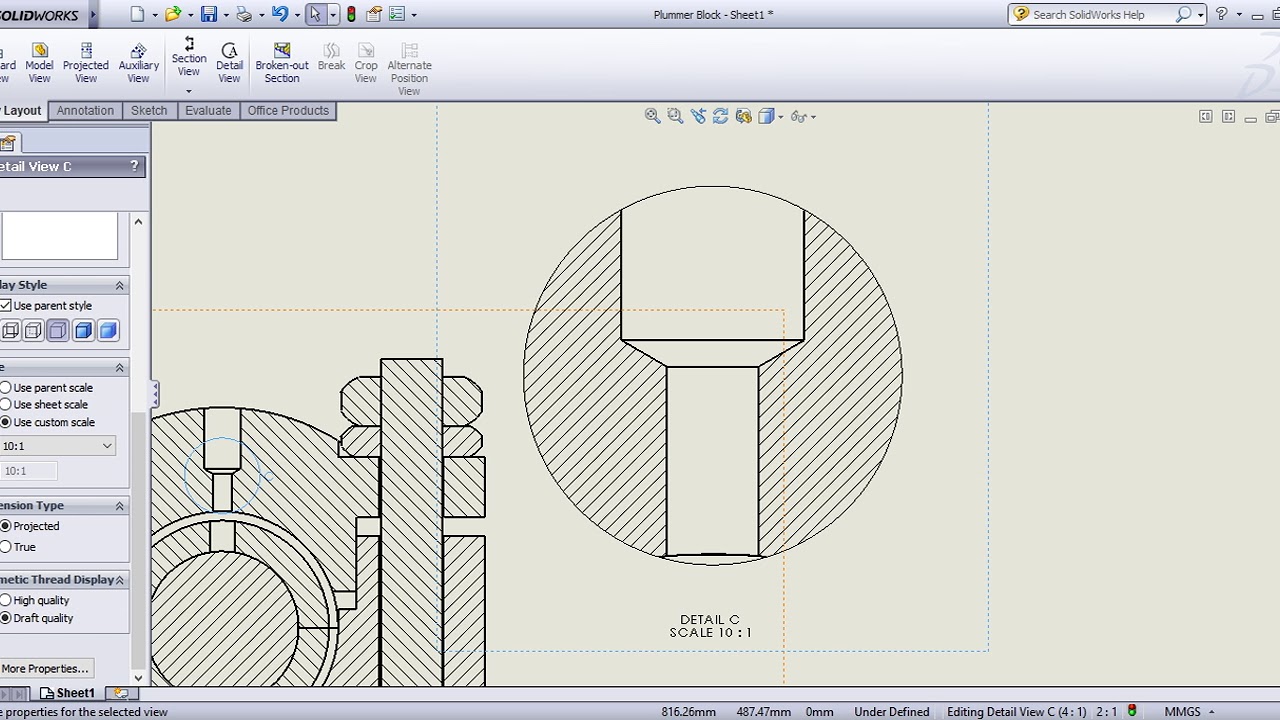Open the Office Products tab
Screen dimensions: 1280x720
pyautogui.click(x=288, y=111)
